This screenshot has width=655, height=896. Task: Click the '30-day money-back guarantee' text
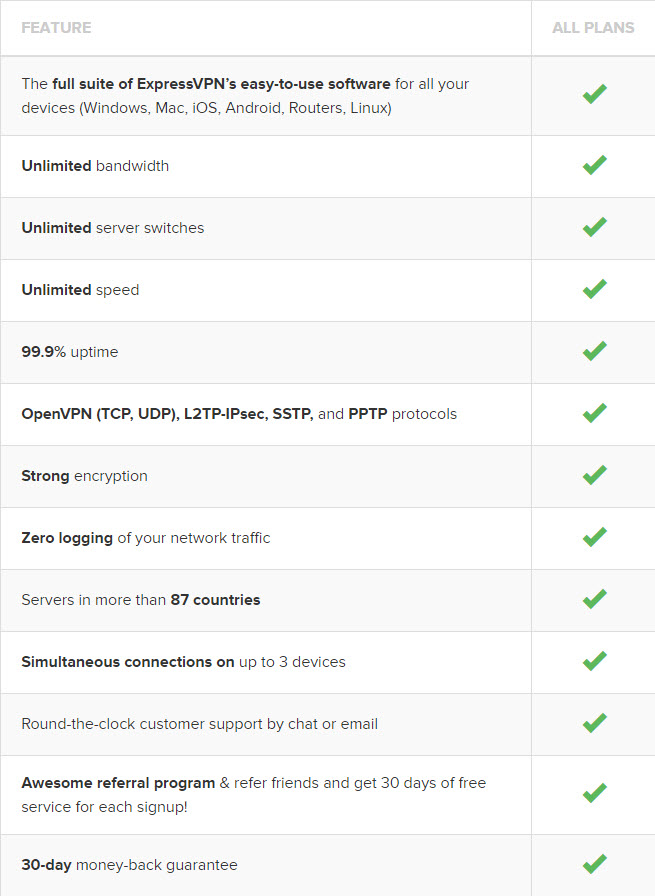pos(129,865)
